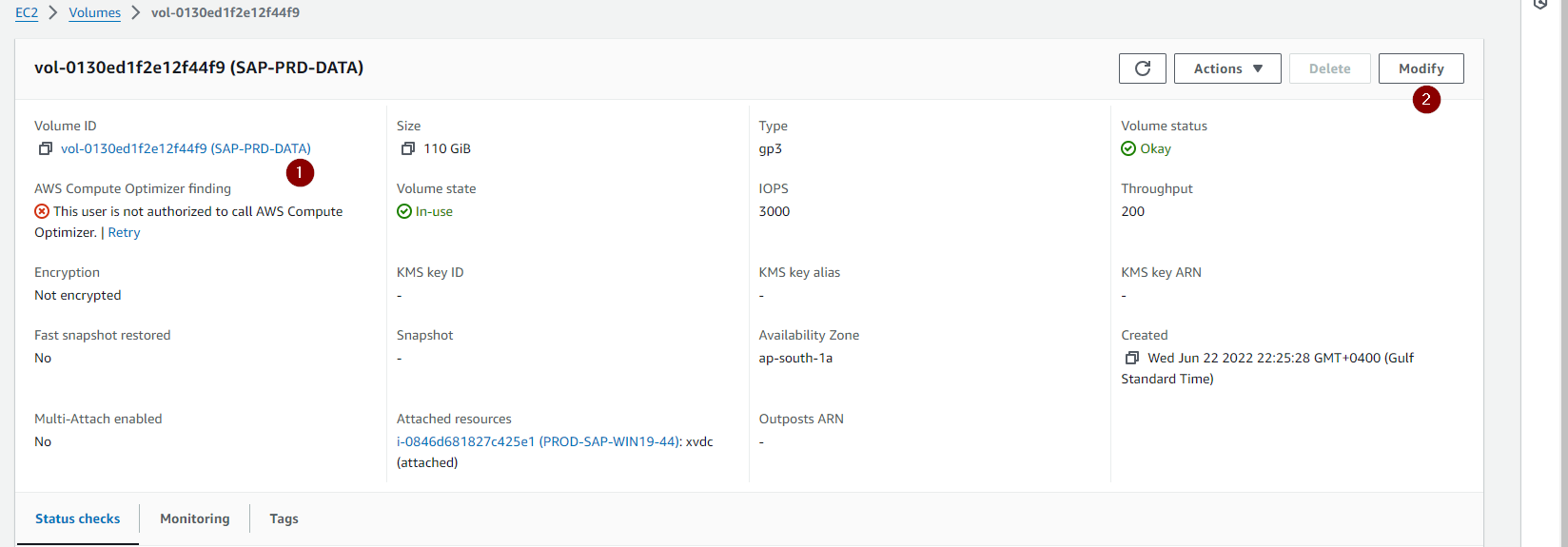Click the 'Fast snapshot restored' label
This screenshot has height=547, width=1568.
(x=103, y=335)
